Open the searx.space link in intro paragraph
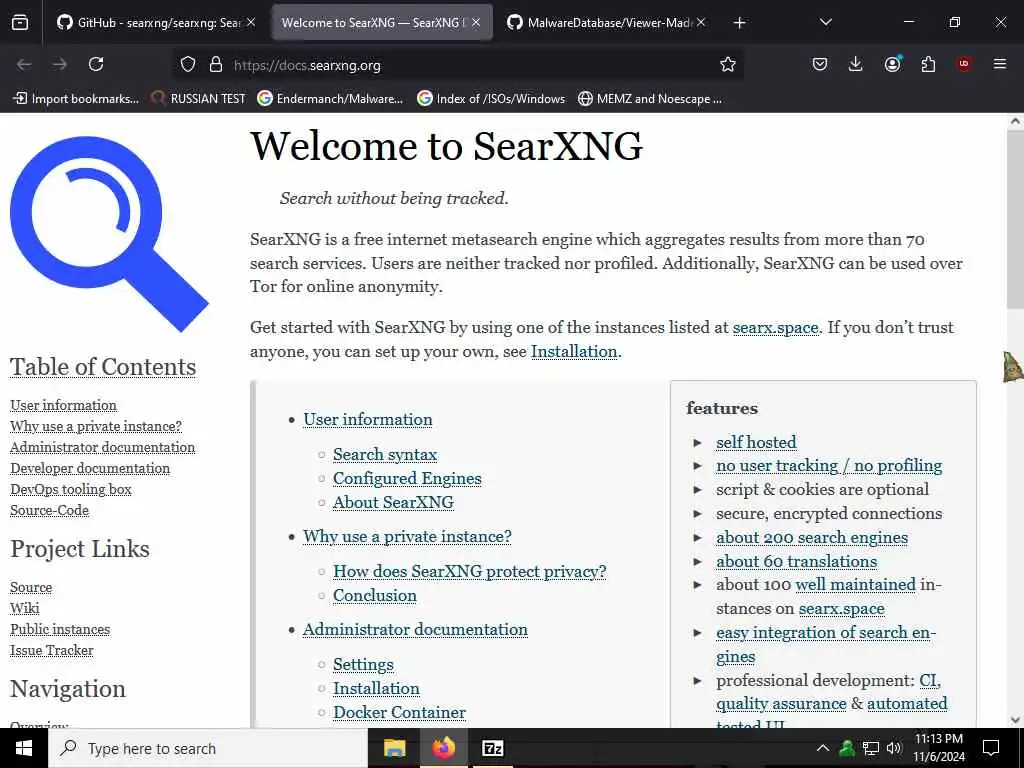The width and height of the screenshot is (1024, 768). click(775, 327)
